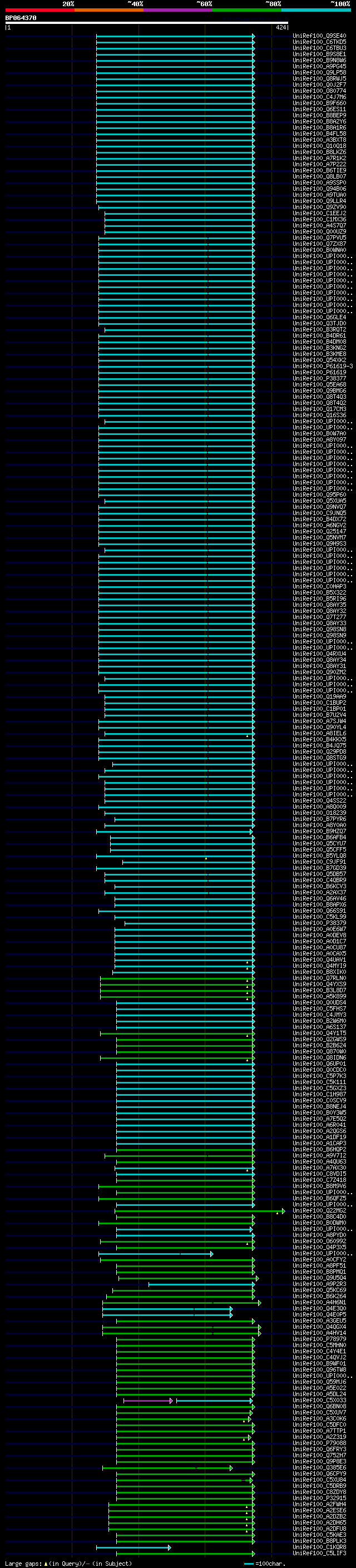Screen dimensions: 356x1568
Task: Click the green ~80% legend color bar
Action: coord(247,10)
